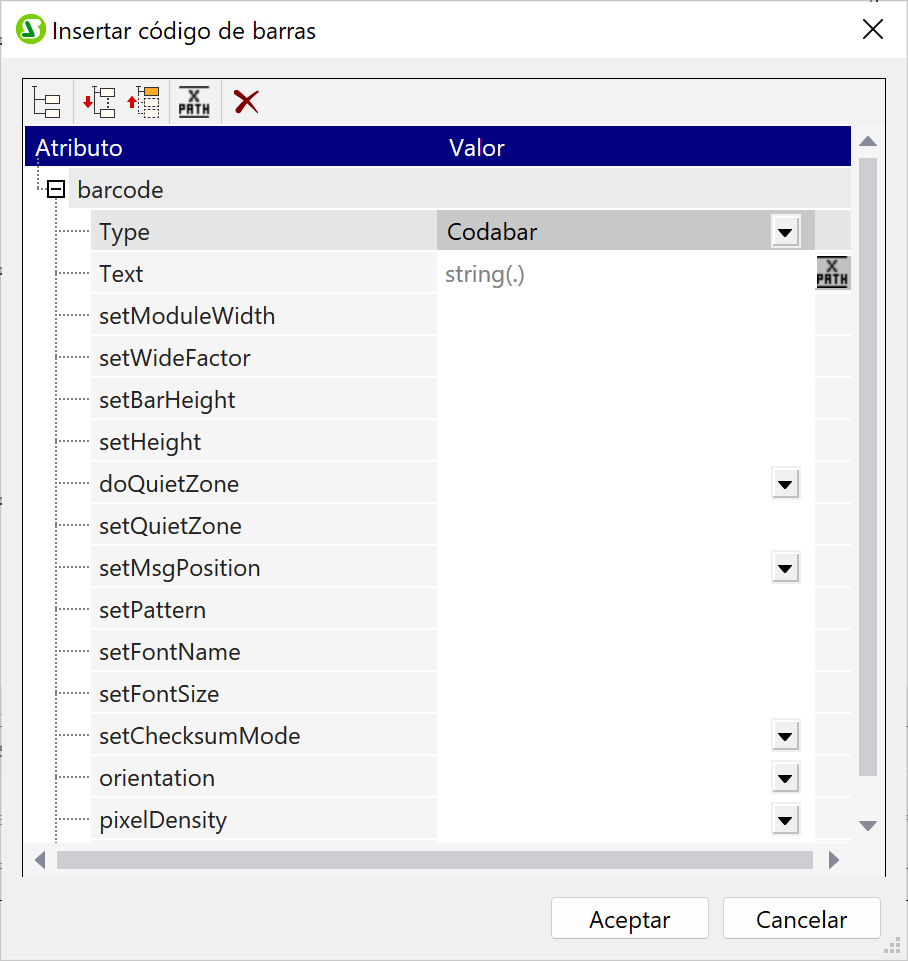
Task: Click the Aceptar button
Action: pyautogui.click(x=630, y=918)
